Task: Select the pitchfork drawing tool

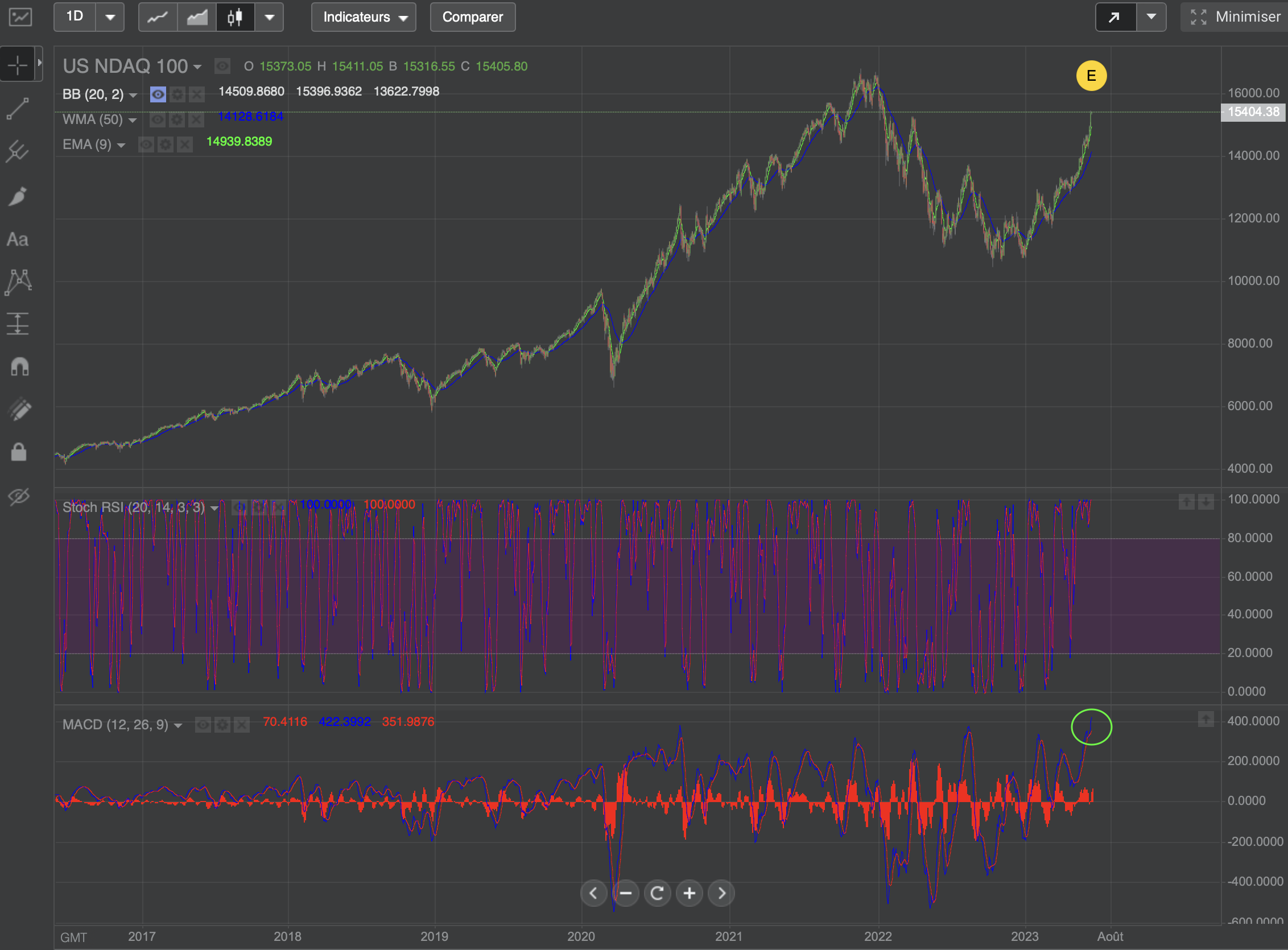Action: pyautogui.click(x=18, y=152)
